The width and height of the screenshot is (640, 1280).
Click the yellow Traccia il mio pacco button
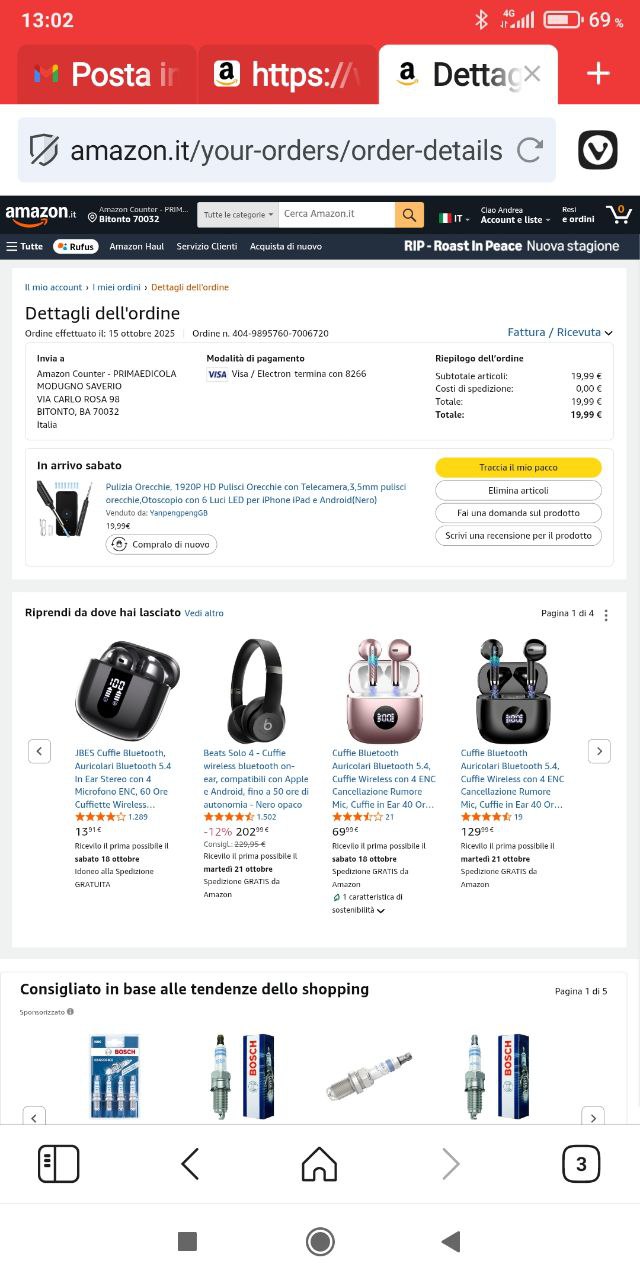[x=518, y=467]
